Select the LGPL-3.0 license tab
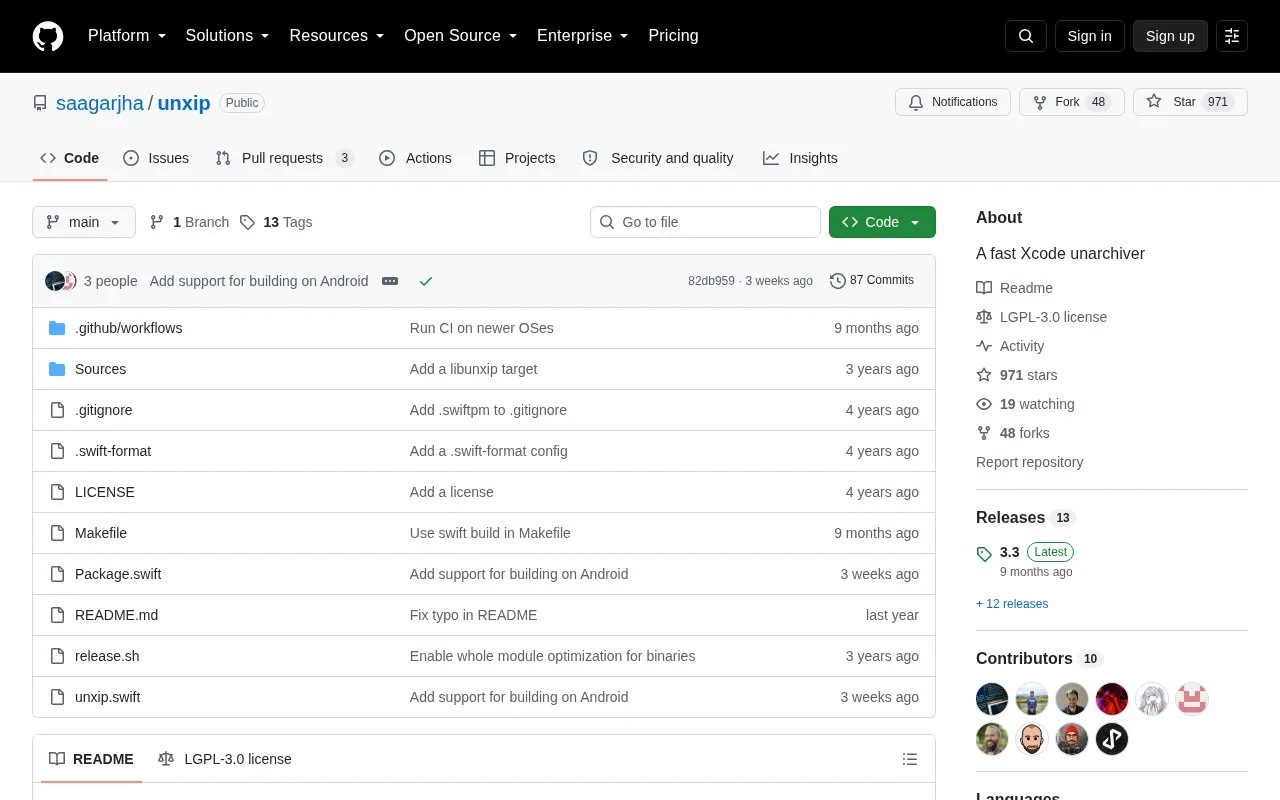This screenshot has height=800, width=1280. pos(225,759)
